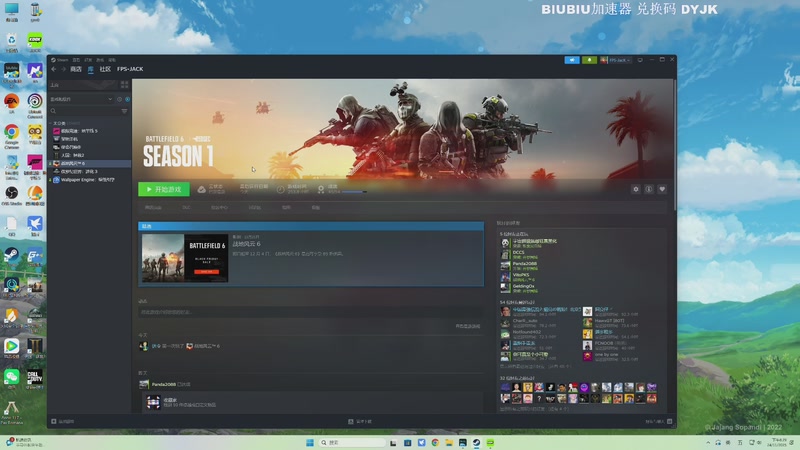Open friend GeldingOx in the friends list
This screenshot has width=800, height=450.
tap(519, 288)
